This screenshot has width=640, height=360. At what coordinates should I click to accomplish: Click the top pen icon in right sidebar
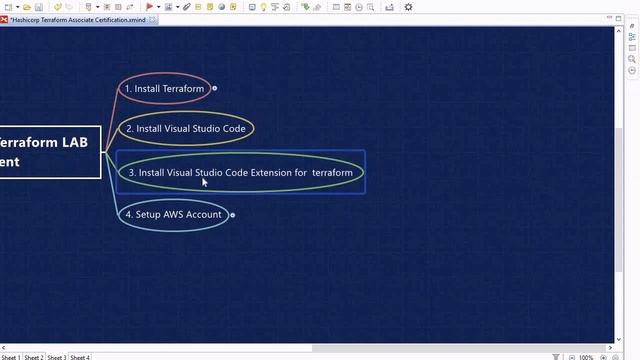coord(632,26)
